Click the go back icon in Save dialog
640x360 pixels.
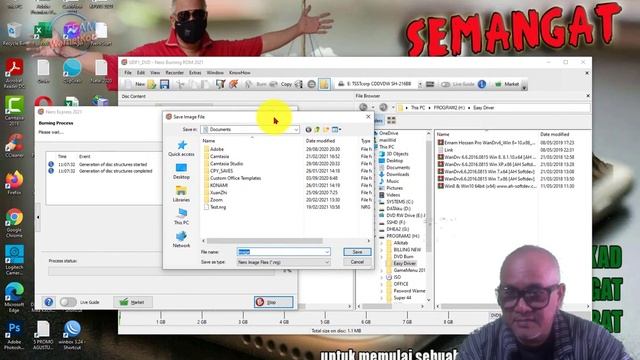308,130
